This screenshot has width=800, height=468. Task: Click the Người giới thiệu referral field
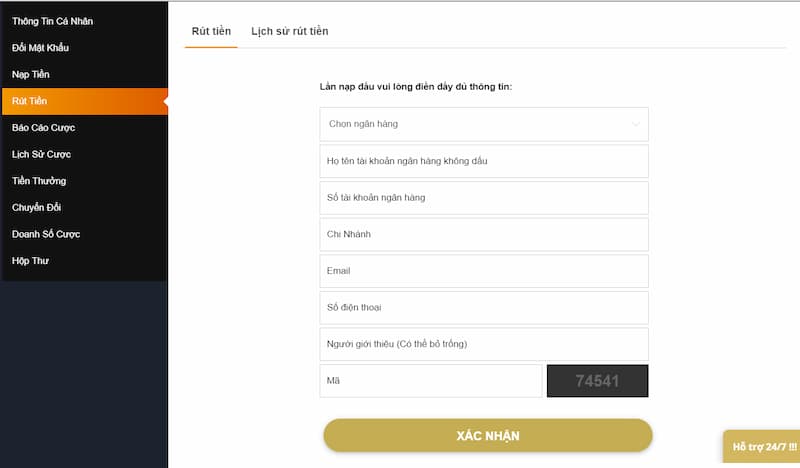(484, 344)
